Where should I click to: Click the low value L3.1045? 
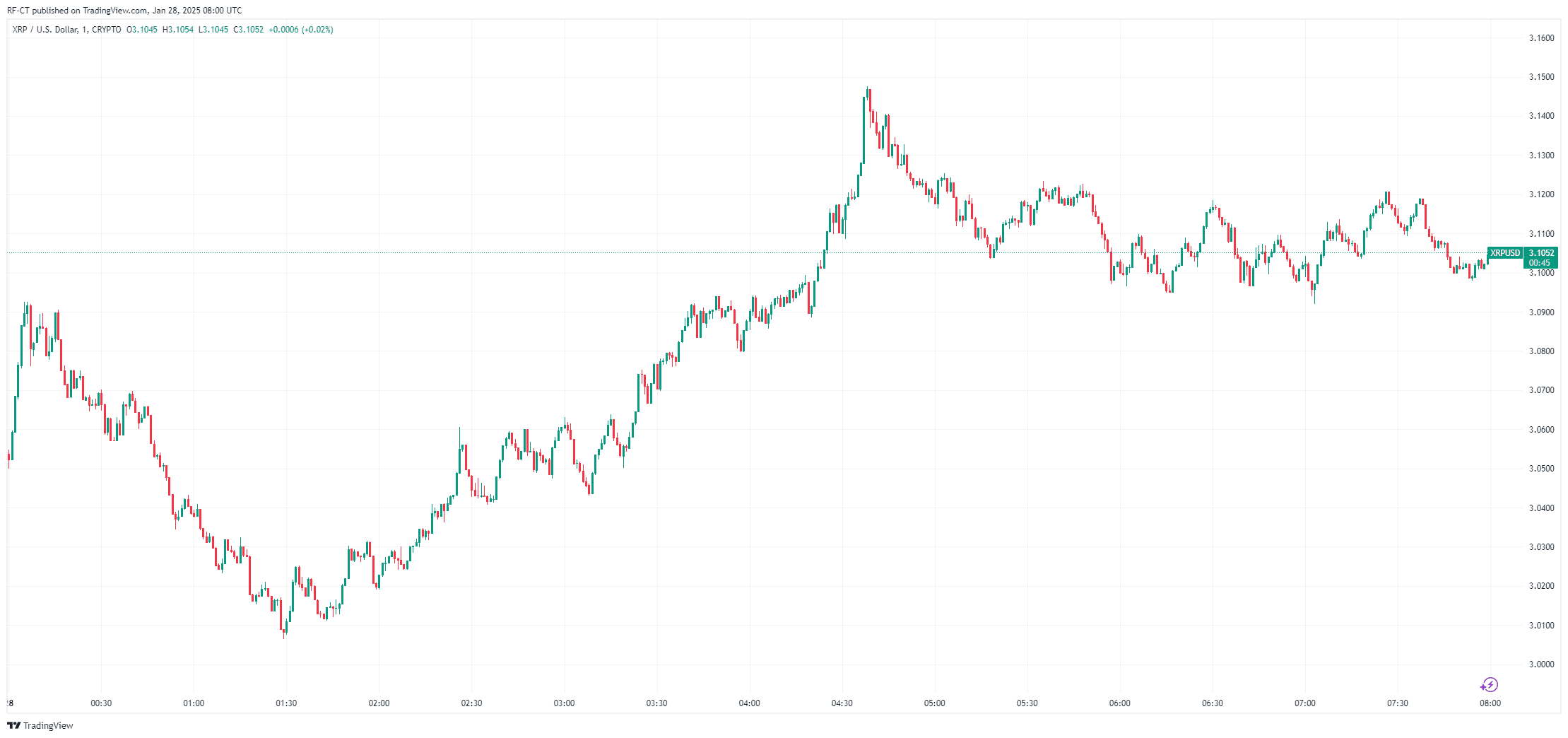[213, 30]
